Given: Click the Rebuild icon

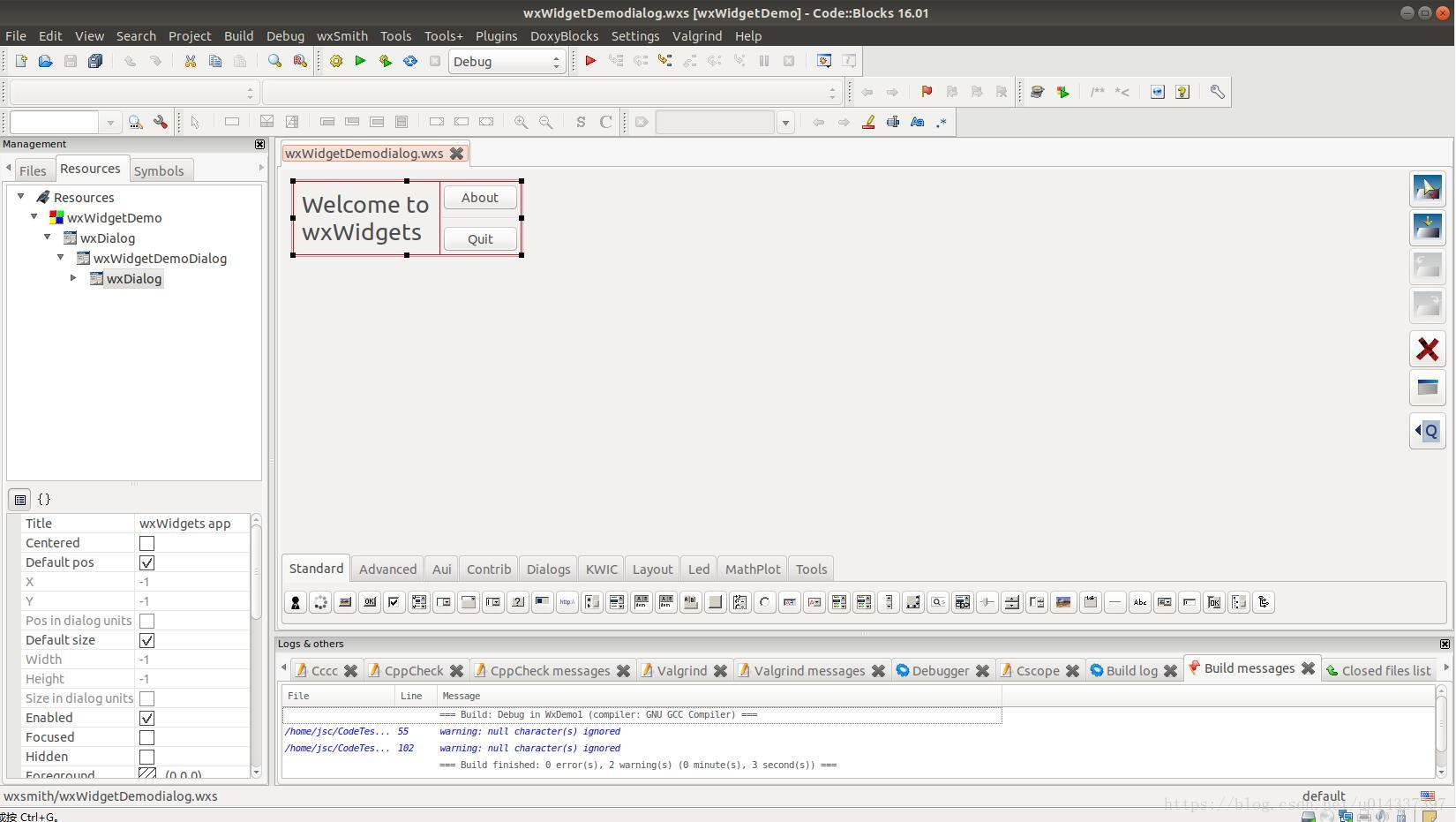Looking at the screenshot, I should click(x=410, y=61).
